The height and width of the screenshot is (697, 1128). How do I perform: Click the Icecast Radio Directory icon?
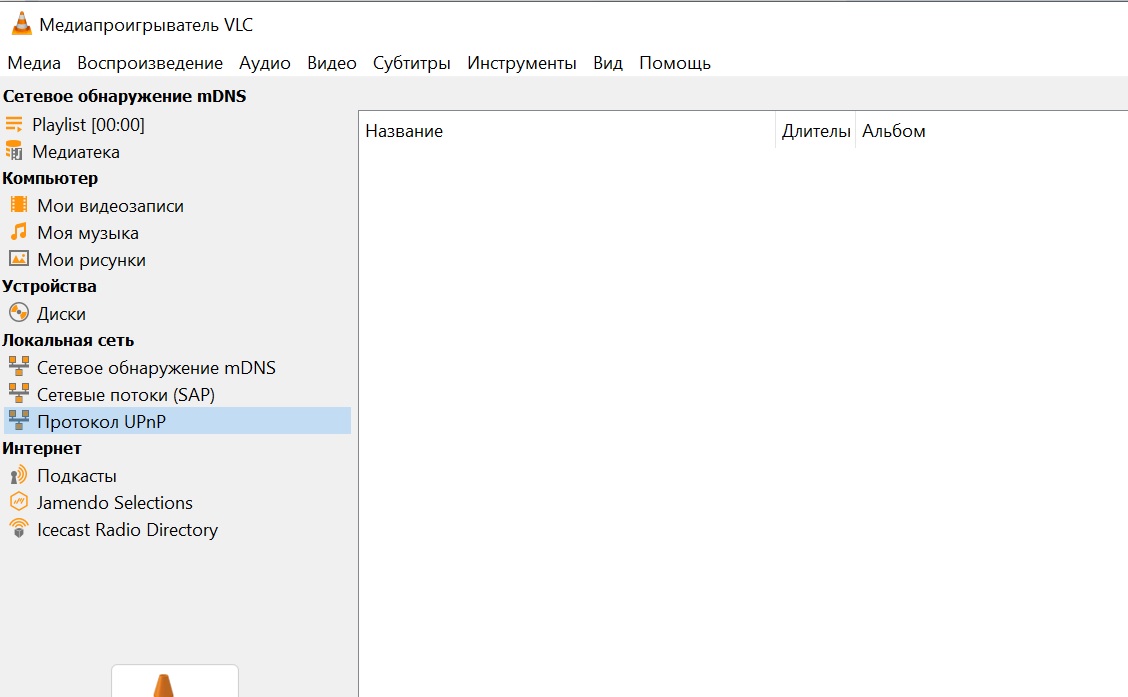[x=19, y=529]
